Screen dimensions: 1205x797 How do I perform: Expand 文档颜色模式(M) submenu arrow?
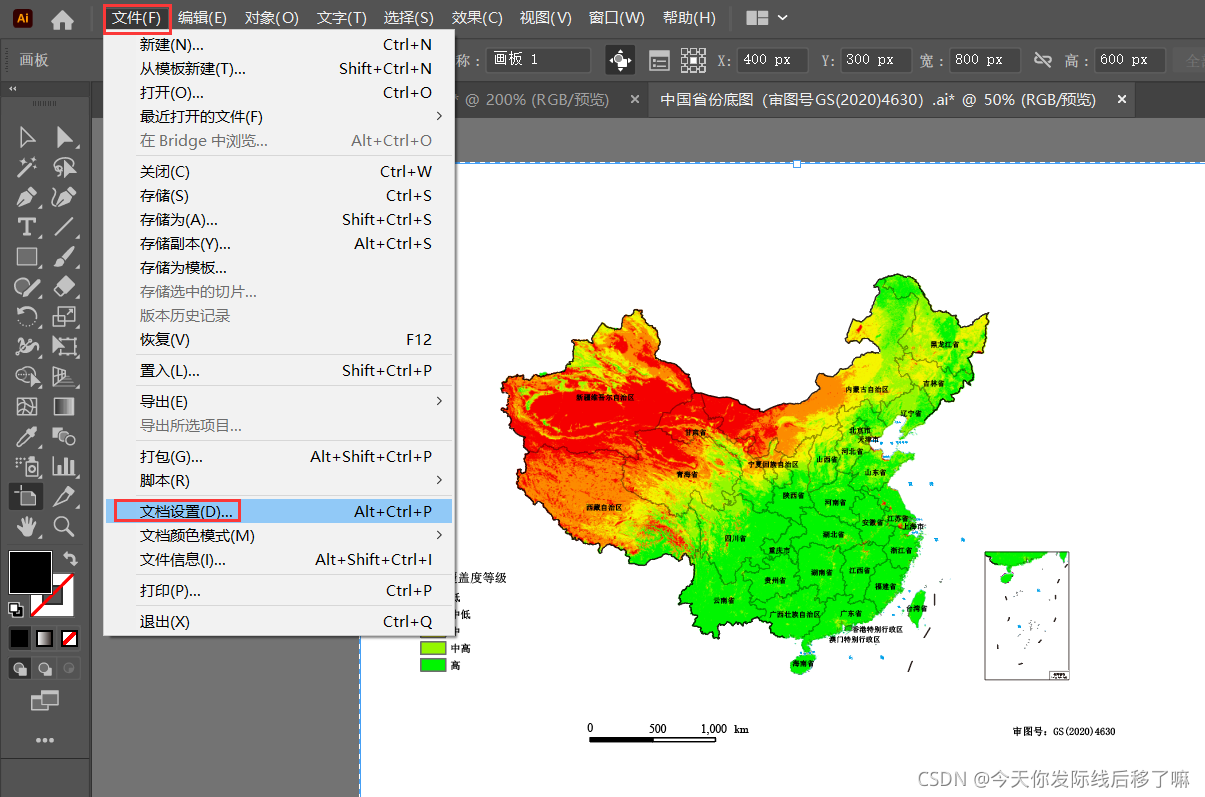click(440, 535)
